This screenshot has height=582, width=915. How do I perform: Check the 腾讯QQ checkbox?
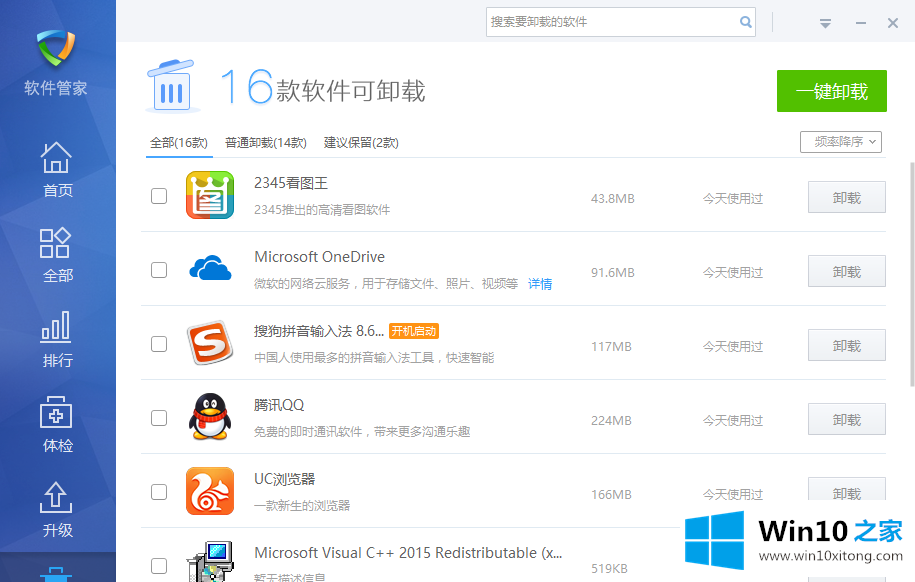(x=159, y=419)
